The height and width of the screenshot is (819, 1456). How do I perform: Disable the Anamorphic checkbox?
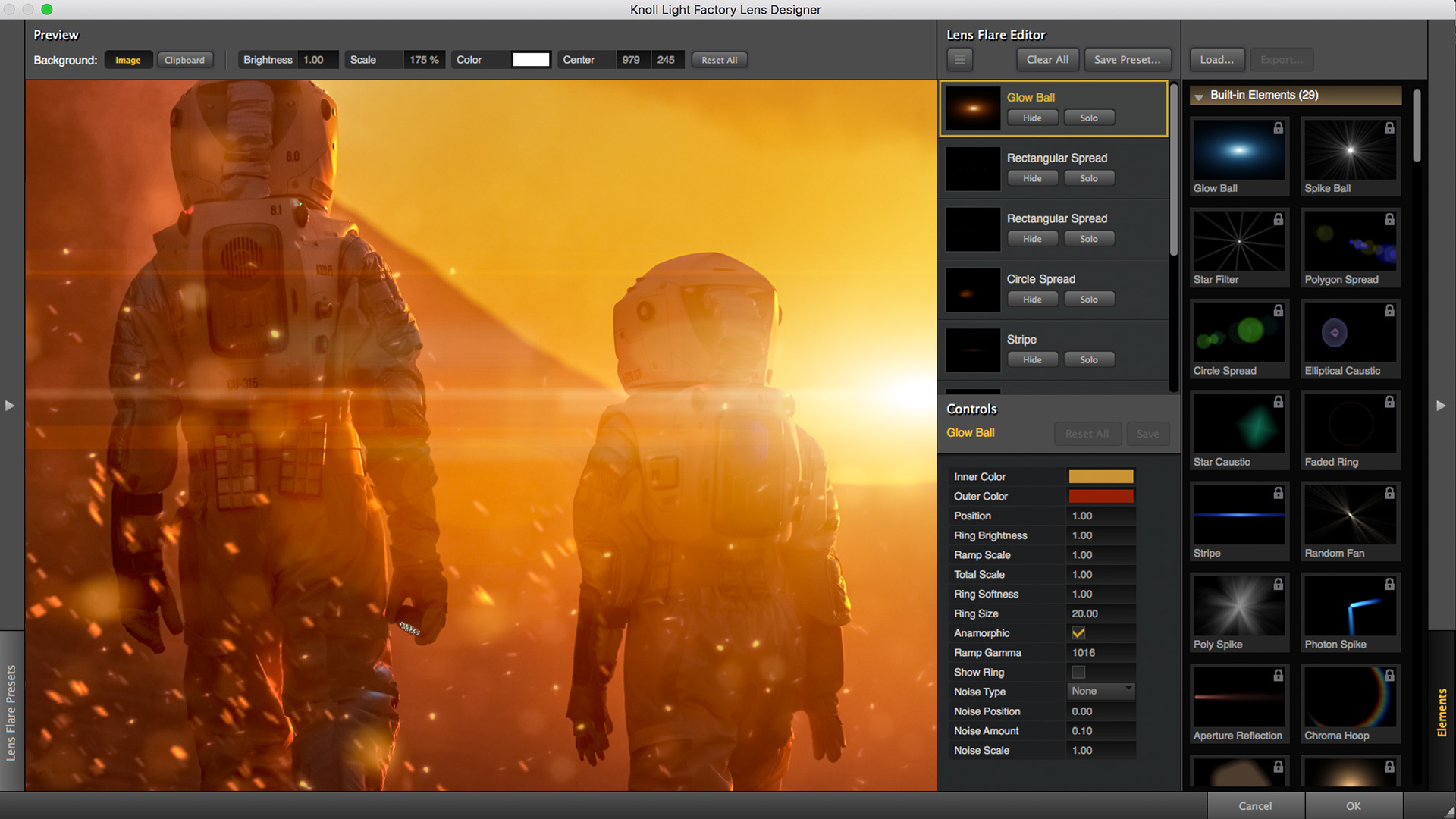[x=1078, y=633]
